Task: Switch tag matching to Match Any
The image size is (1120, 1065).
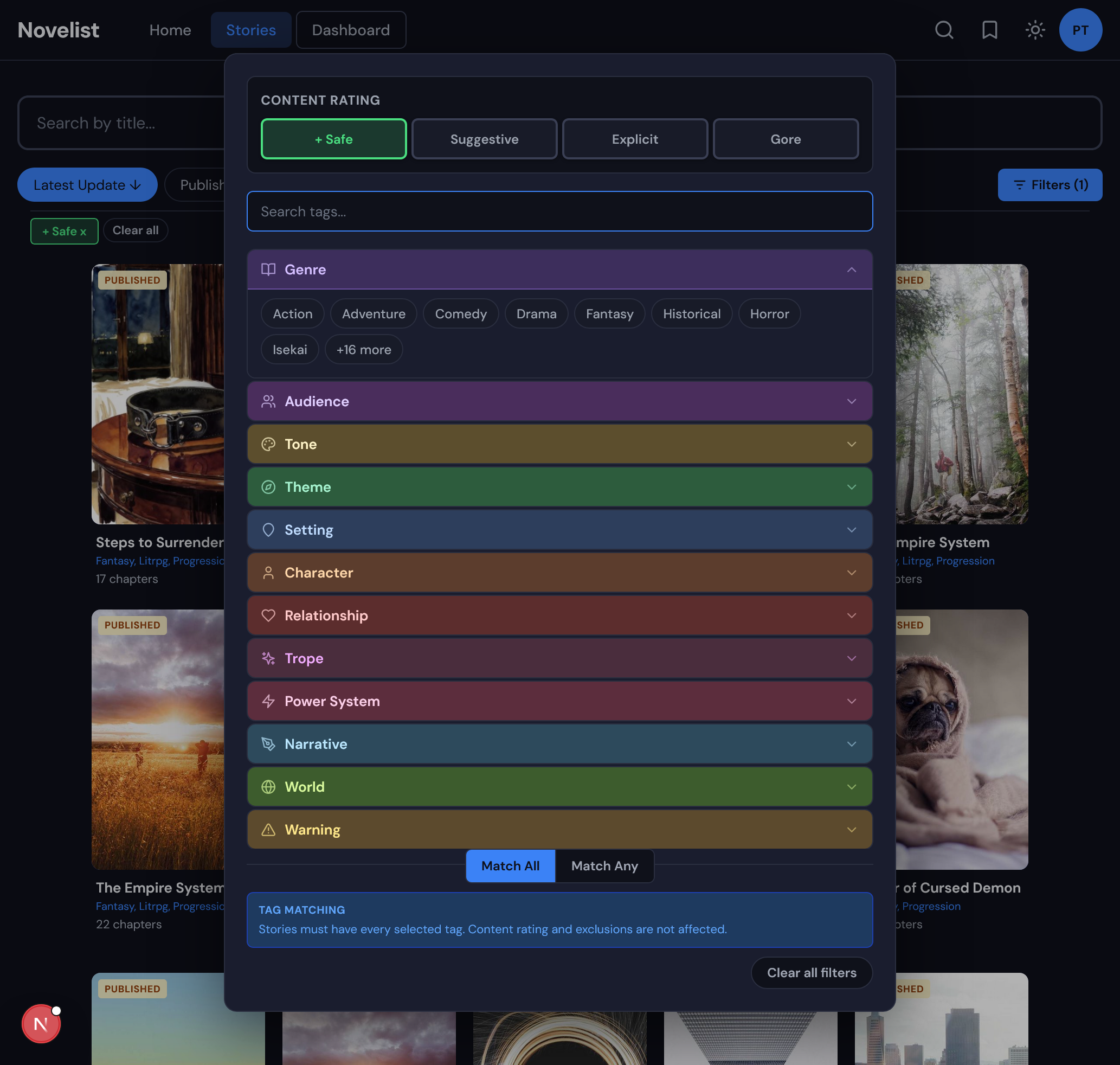Action: (x=604, y=866)
